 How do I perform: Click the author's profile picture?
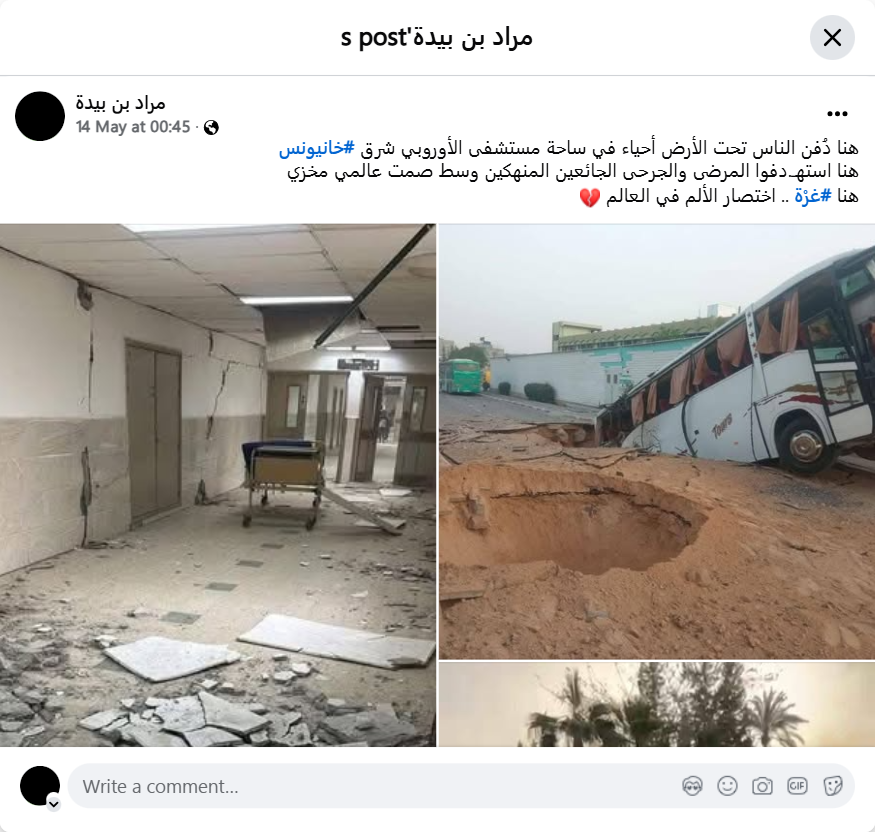(x=40, y=116)
